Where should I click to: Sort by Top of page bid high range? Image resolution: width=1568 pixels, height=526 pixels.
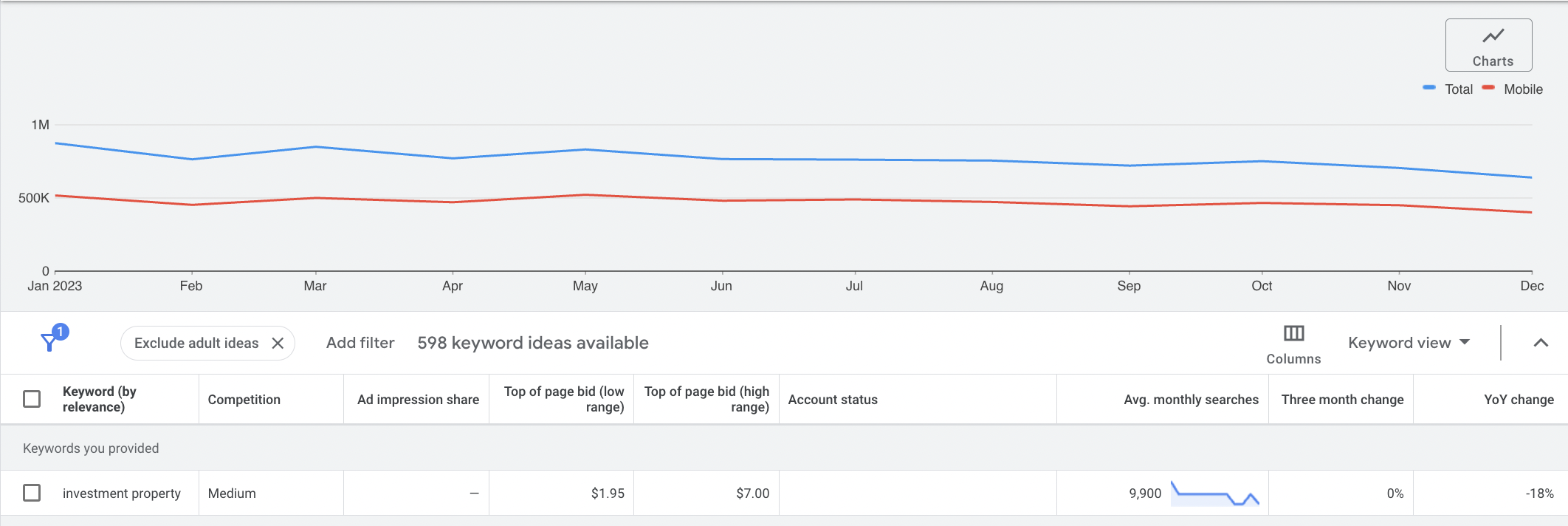tap(706, 399)
